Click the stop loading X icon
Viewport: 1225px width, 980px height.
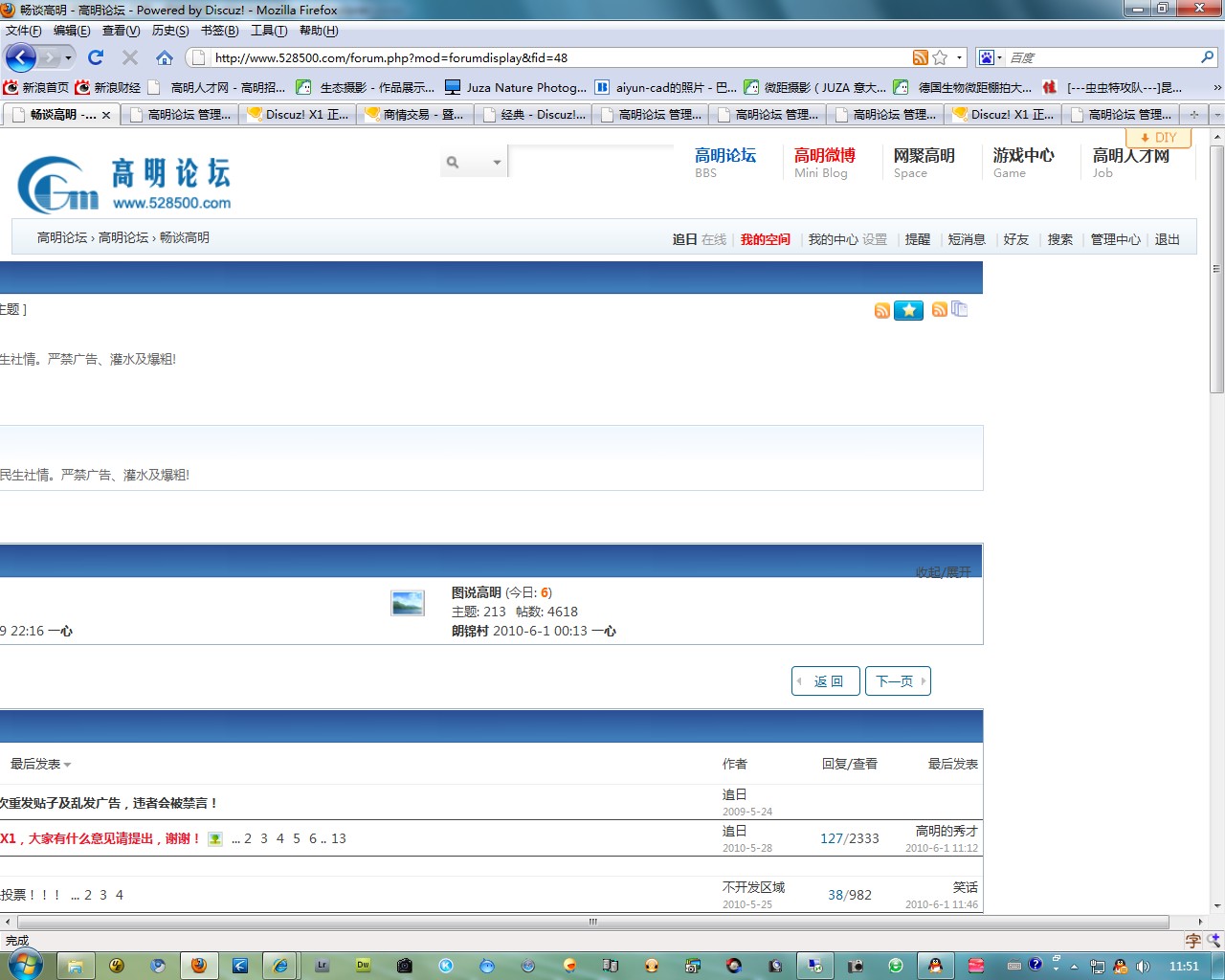(130, 57)
